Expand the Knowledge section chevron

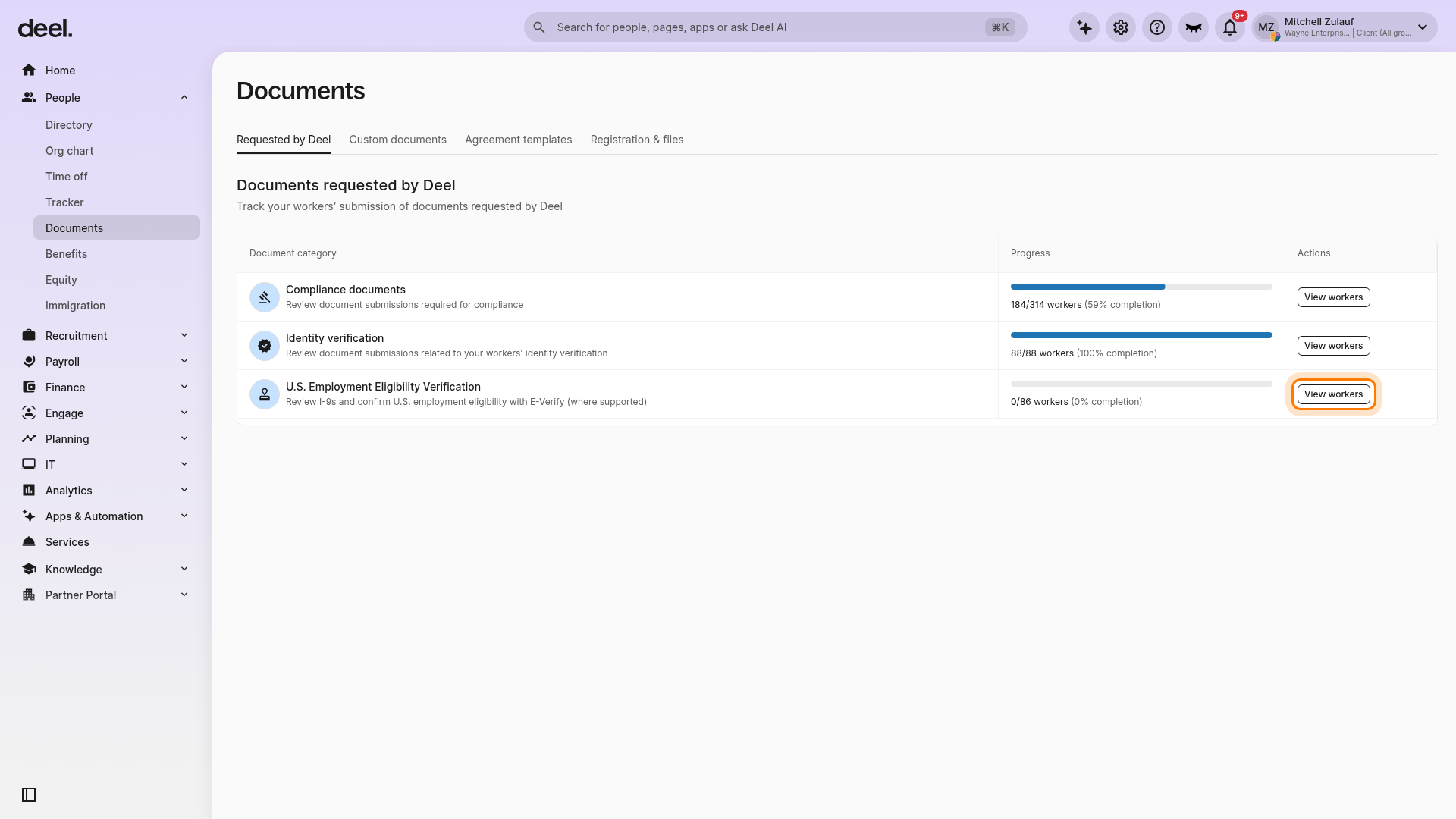pyautogui.click(x=184, y=569)
